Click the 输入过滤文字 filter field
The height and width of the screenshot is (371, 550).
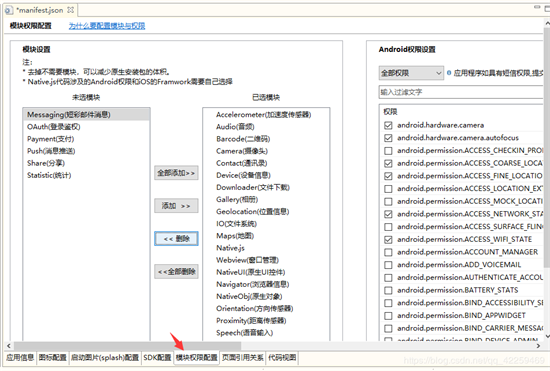[x=461, y=92]
